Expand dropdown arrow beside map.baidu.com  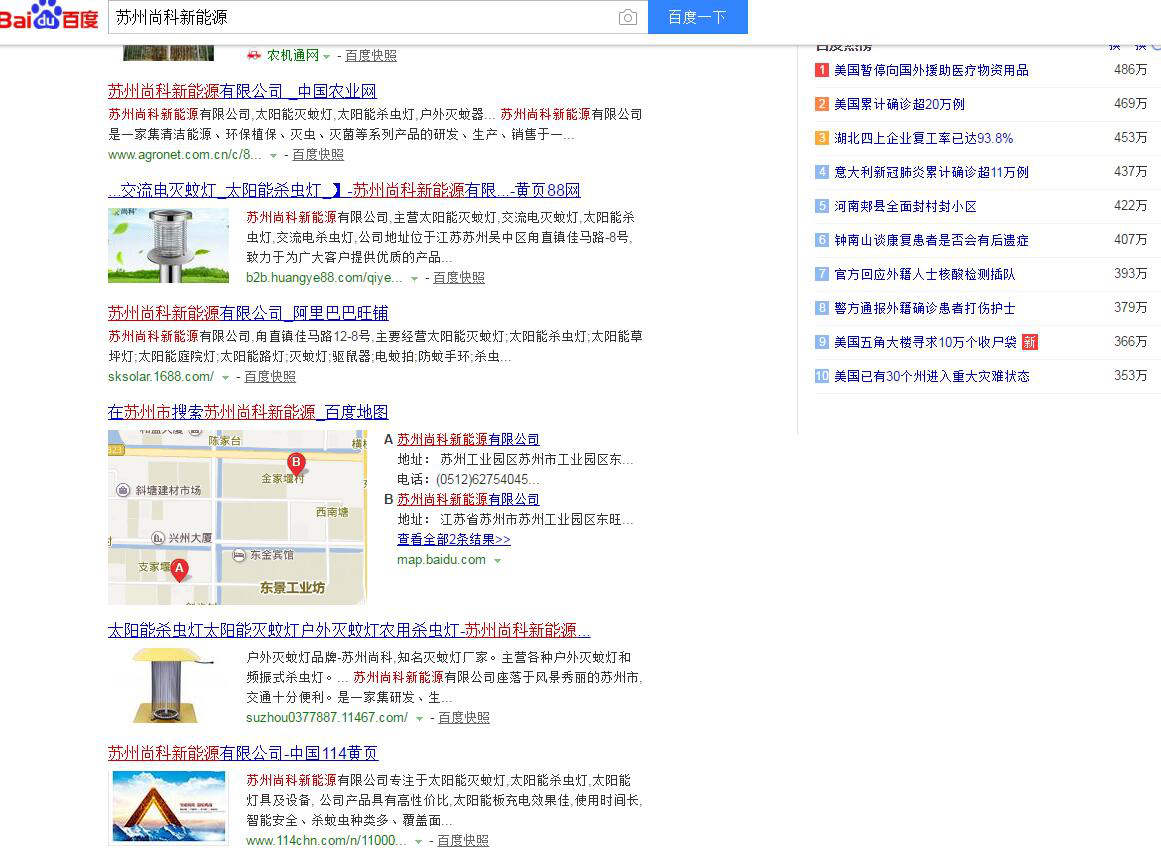coord(497,560)
